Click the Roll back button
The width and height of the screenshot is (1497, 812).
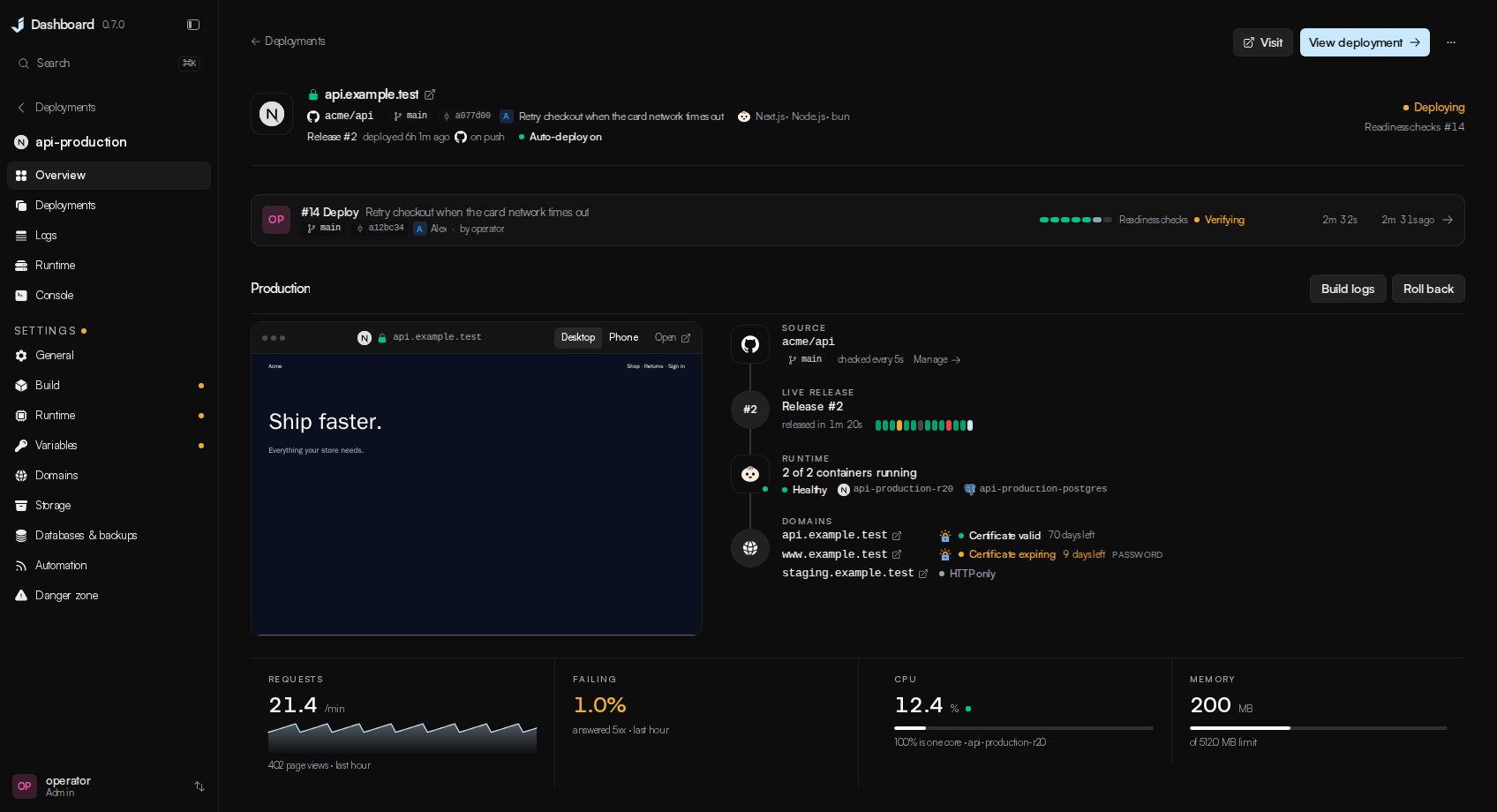click(x=1428, y=289)
